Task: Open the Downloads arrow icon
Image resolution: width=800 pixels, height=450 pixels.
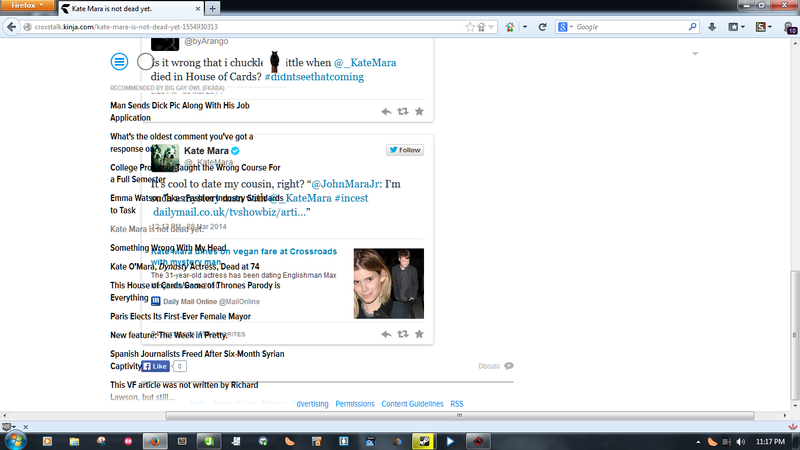Action: [x=712, y=27]
